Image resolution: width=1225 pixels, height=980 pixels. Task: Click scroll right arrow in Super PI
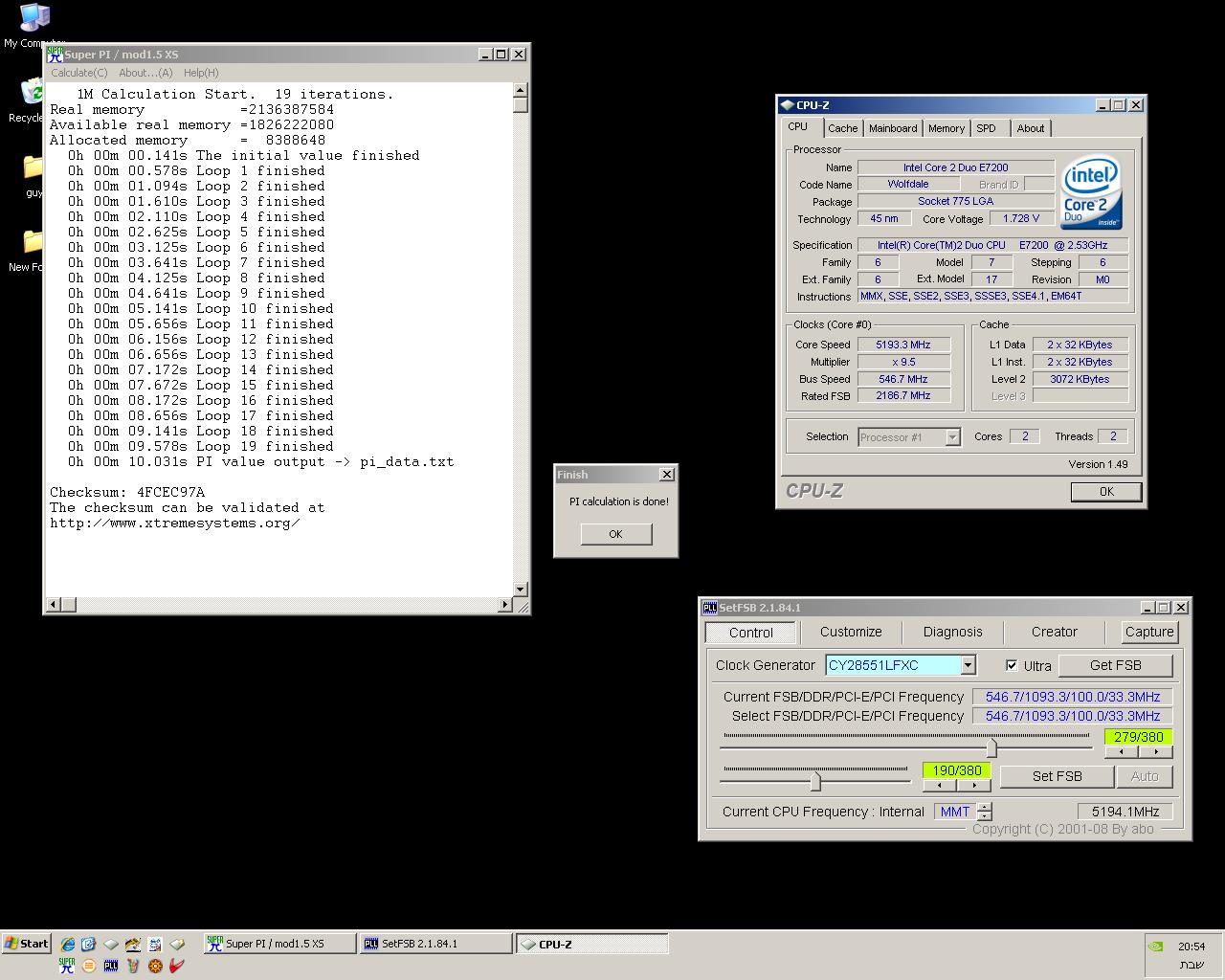(x=505, y=605)
